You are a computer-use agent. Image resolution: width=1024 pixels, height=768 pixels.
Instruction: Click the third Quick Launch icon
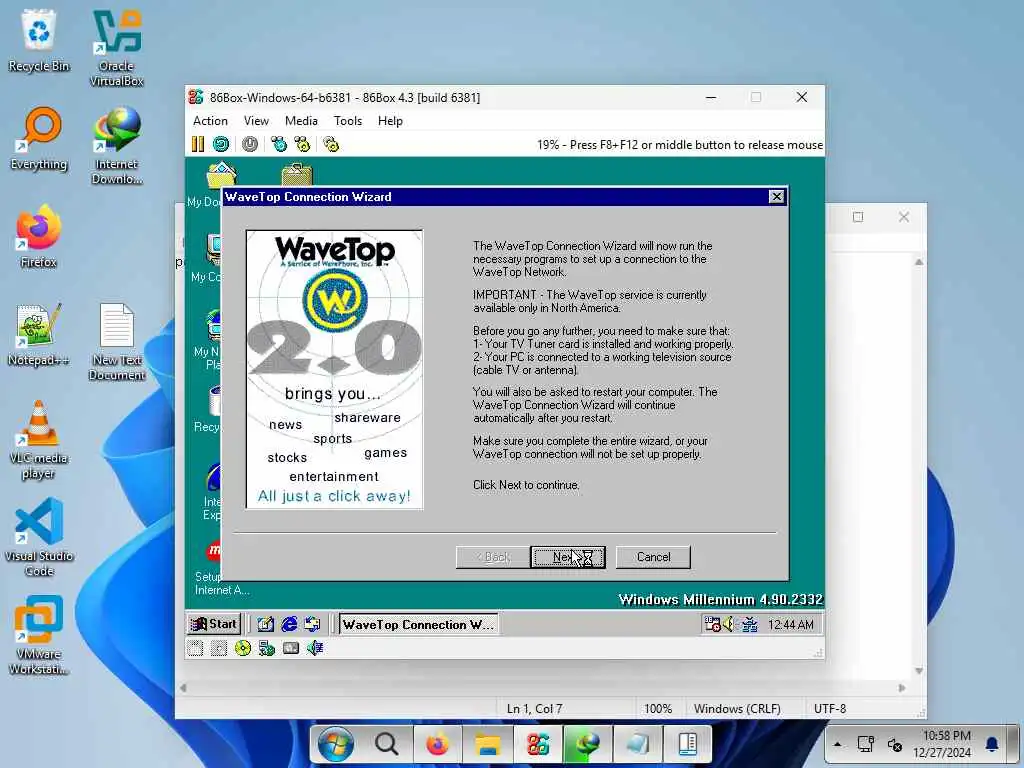(312, 624)
